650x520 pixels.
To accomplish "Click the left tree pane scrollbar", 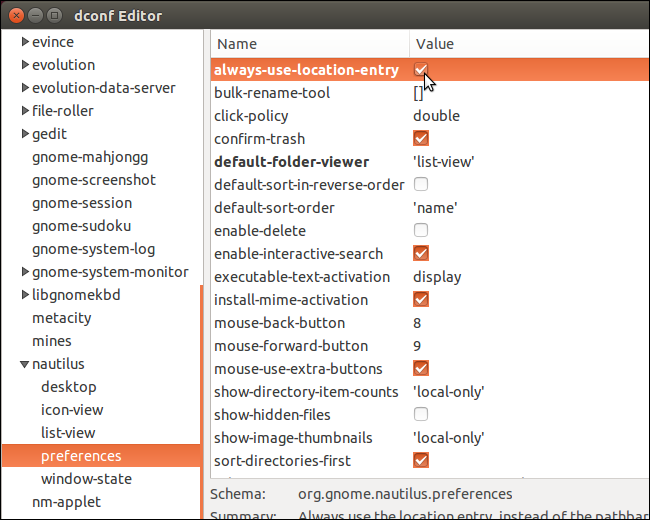I will pyautogui.click(x=202, y=401).
